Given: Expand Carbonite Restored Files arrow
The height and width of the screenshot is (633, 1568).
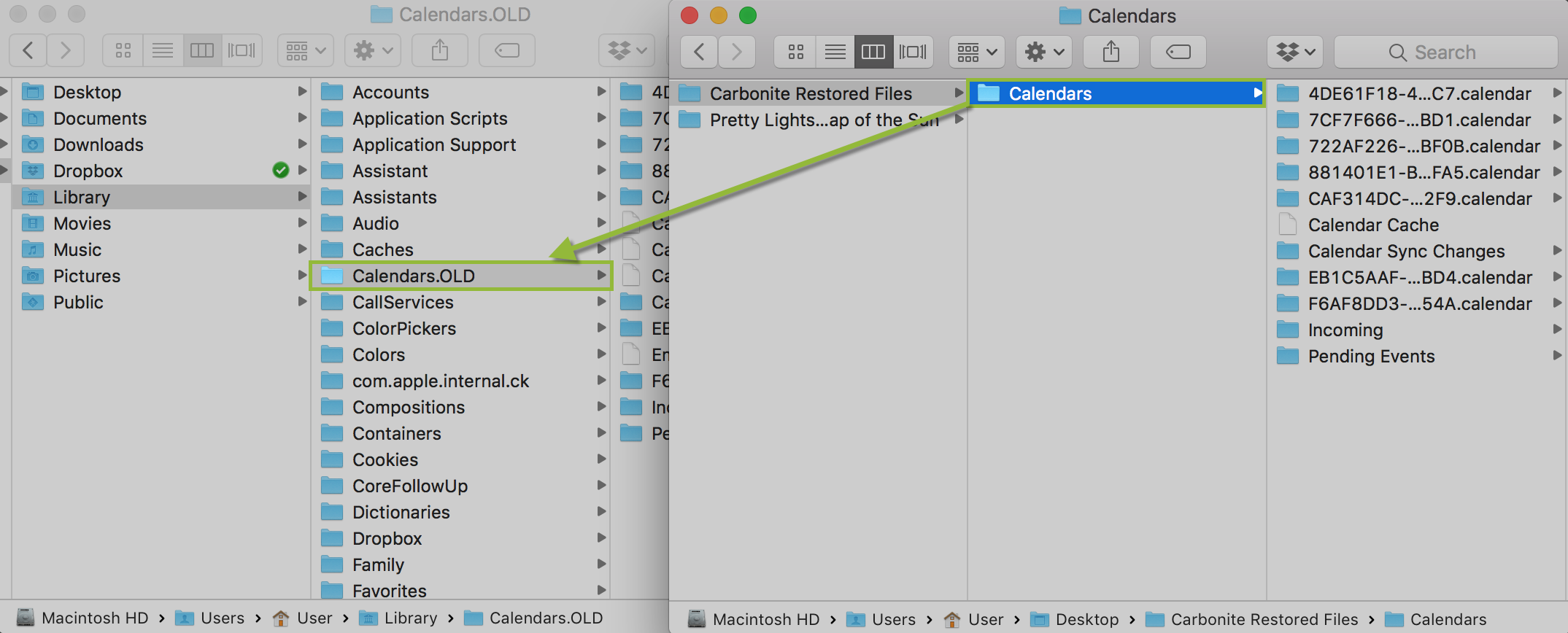Looking at the screenshot, I should tap(959, 93).
